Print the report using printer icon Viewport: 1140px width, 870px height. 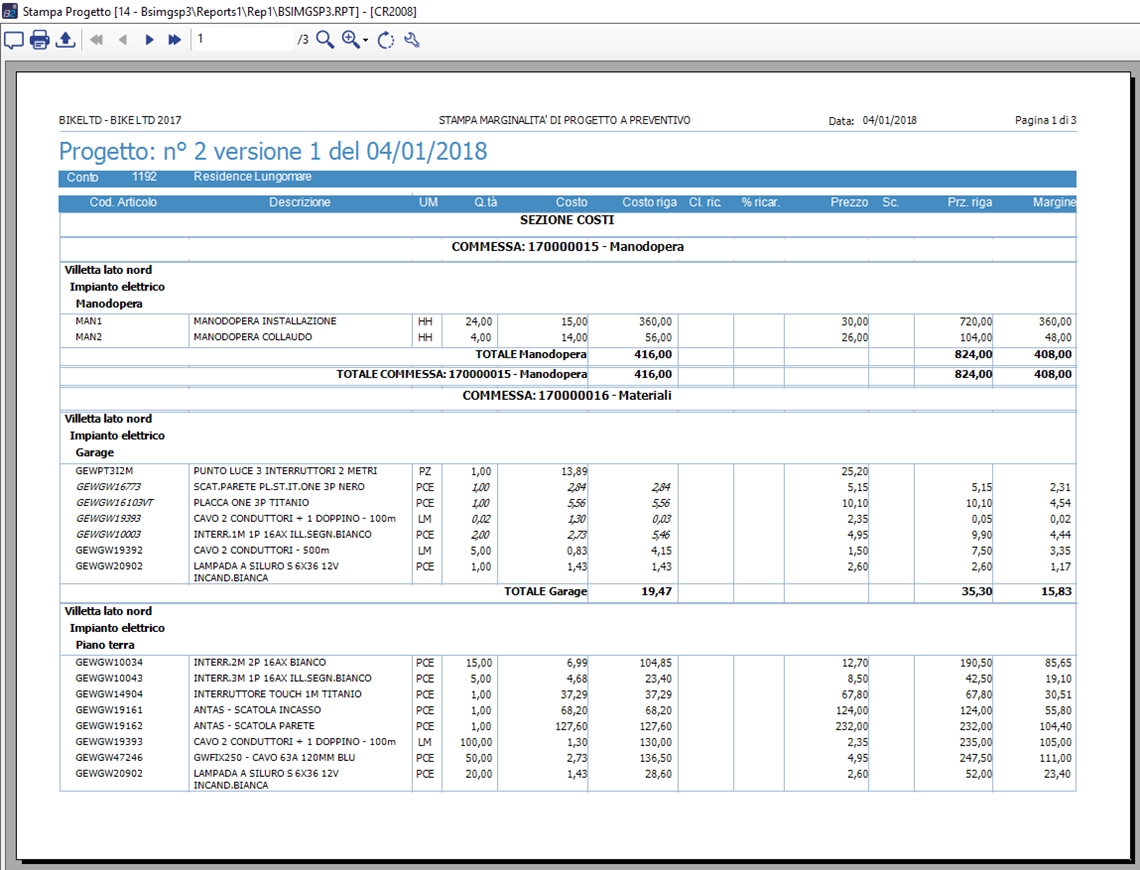[39, 40]
